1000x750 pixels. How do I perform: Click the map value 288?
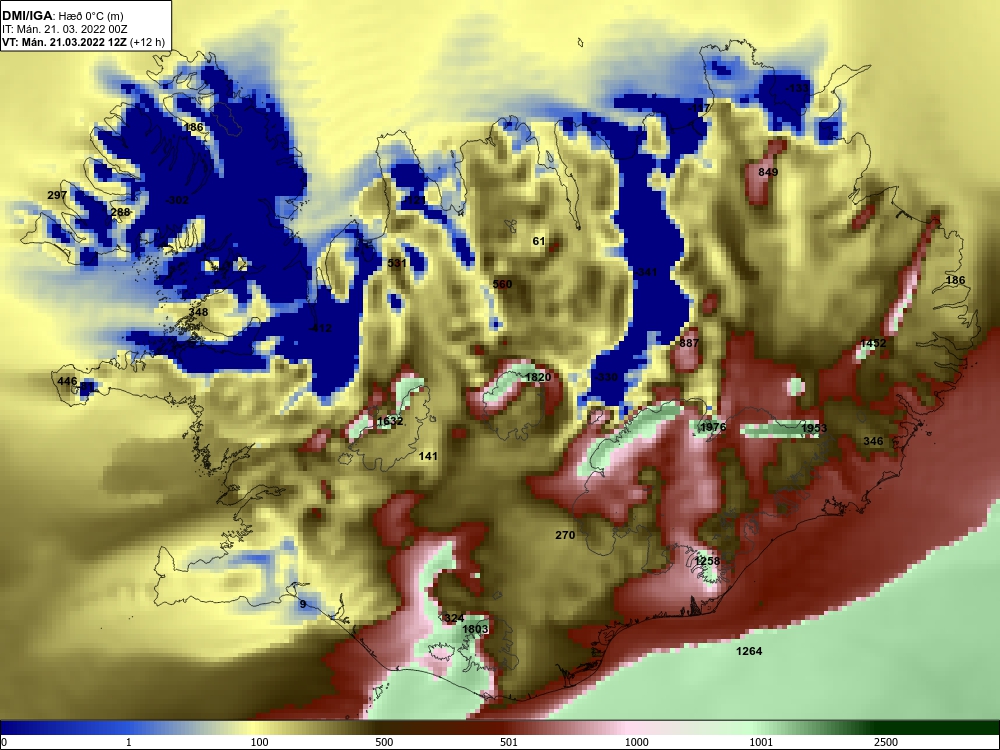tap(120, 212)
